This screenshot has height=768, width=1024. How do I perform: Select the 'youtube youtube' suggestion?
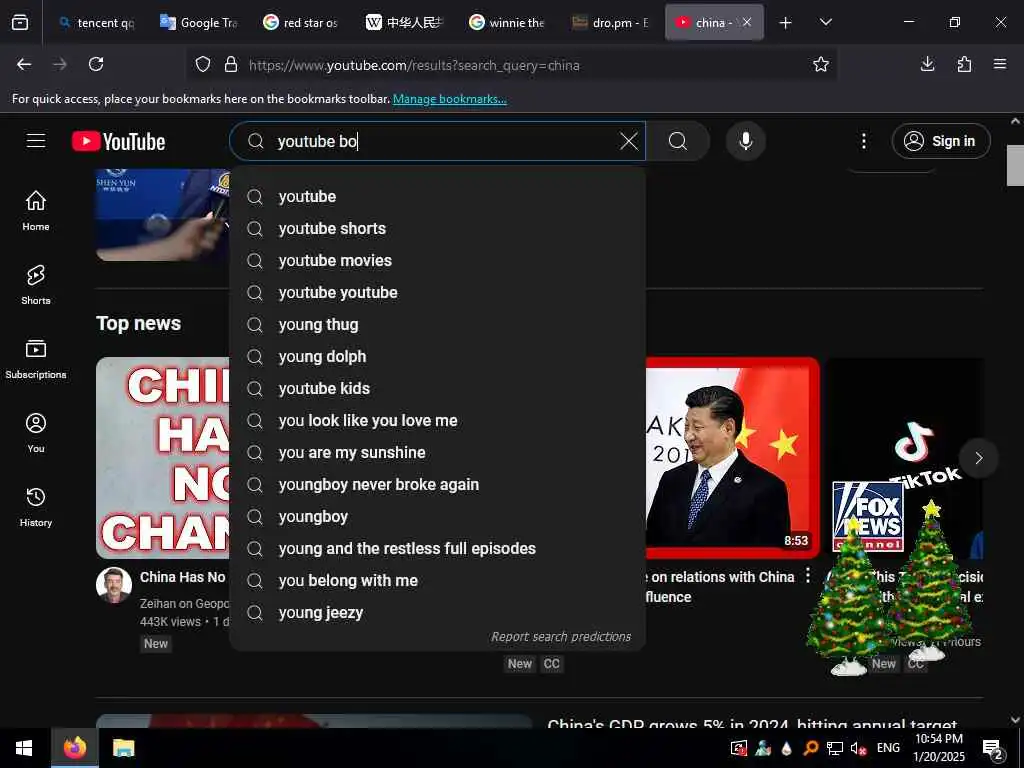click(438, 293)
